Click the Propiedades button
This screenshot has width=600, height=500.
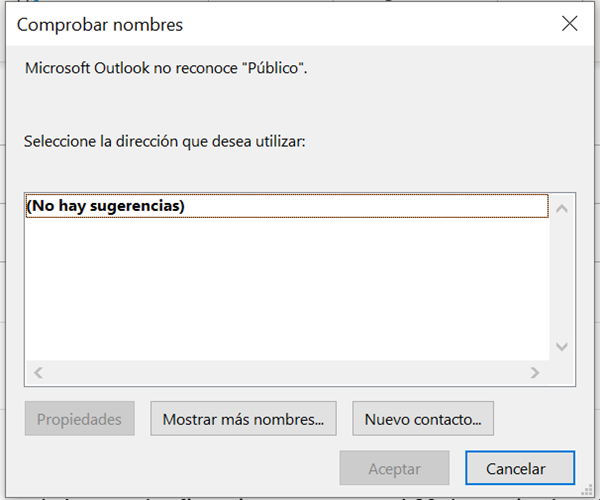tap(79, 419)
